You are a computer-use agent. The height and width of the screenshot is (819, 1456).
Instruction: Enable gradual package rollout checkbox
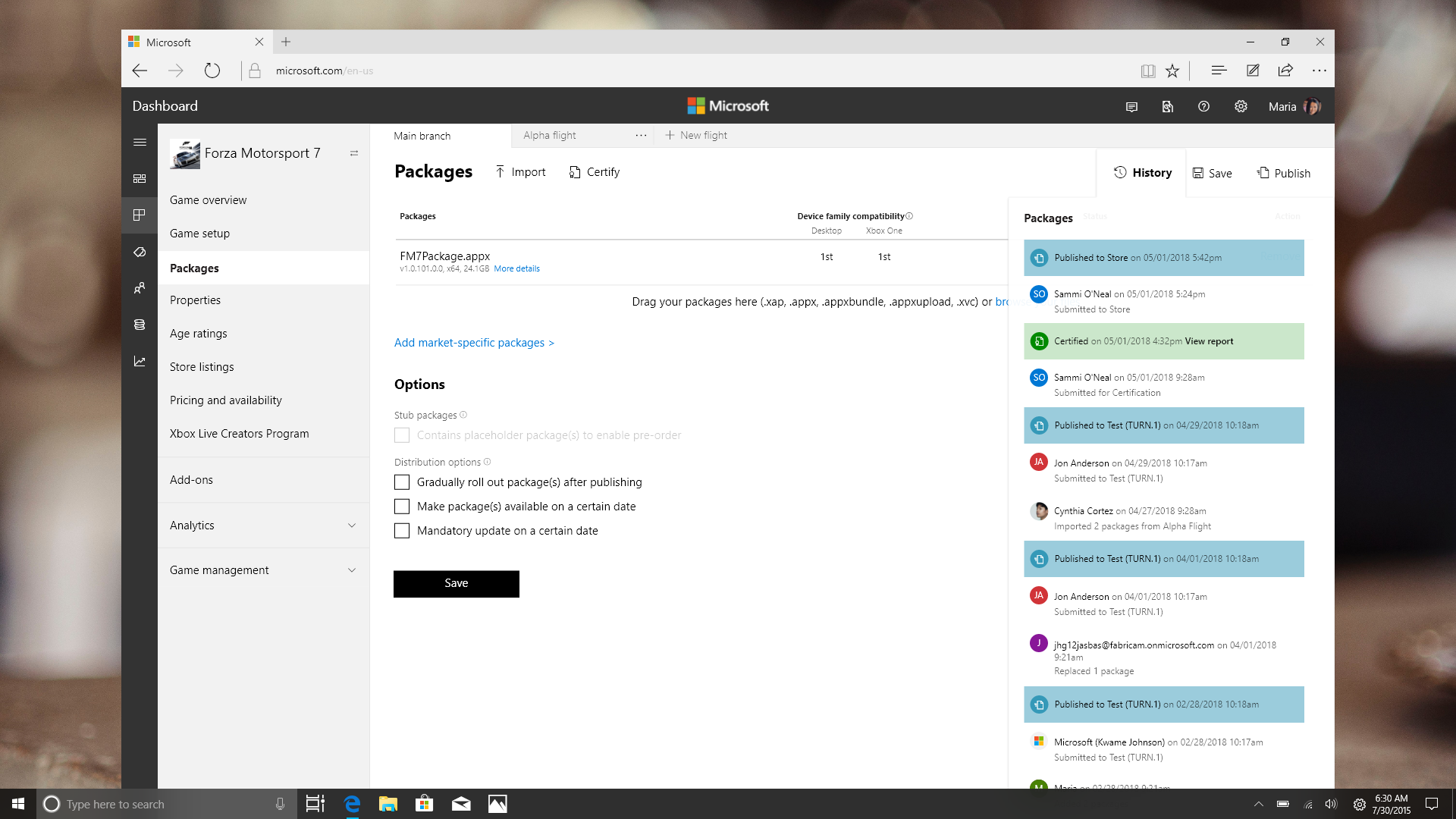[x=402, y=482]
